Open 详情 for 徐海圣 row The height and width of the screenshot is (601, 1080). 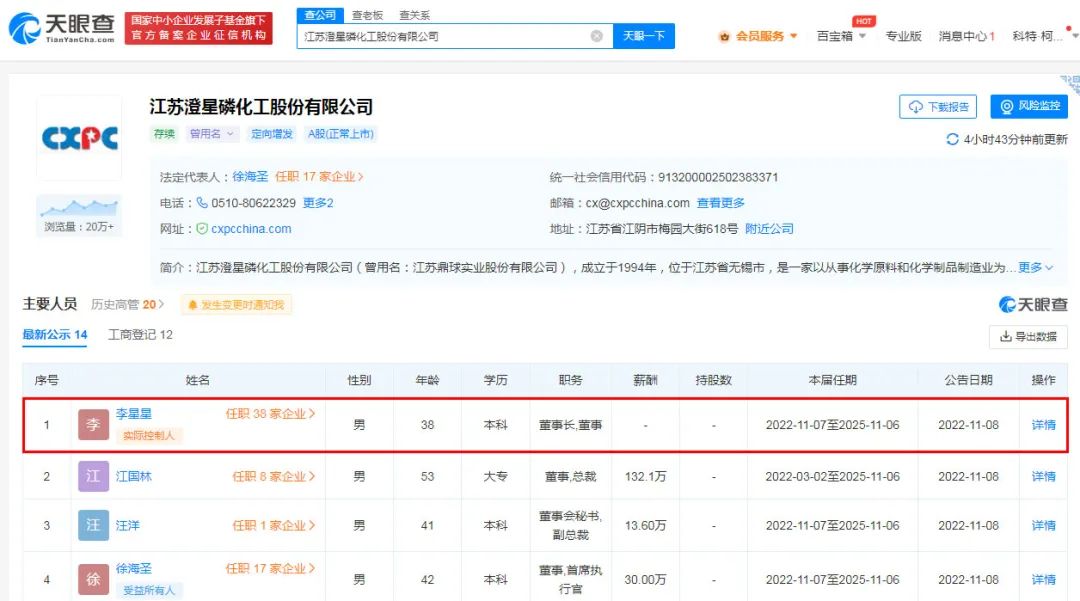tap(1043, 580)
